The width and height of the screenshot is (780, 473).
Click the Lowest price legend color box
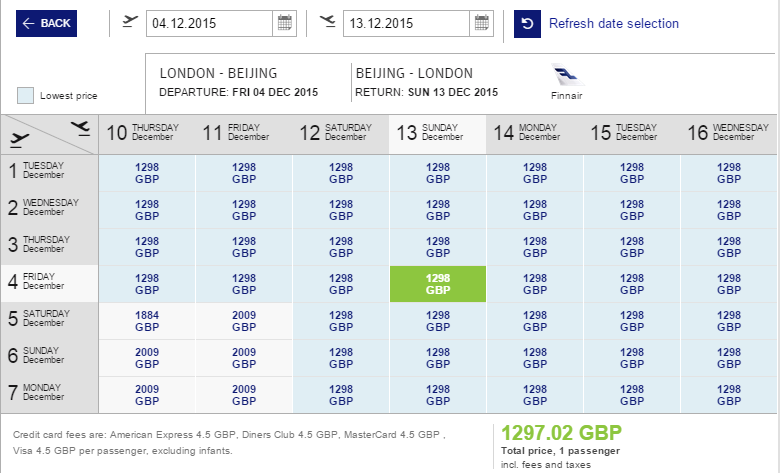coord(25,95)
